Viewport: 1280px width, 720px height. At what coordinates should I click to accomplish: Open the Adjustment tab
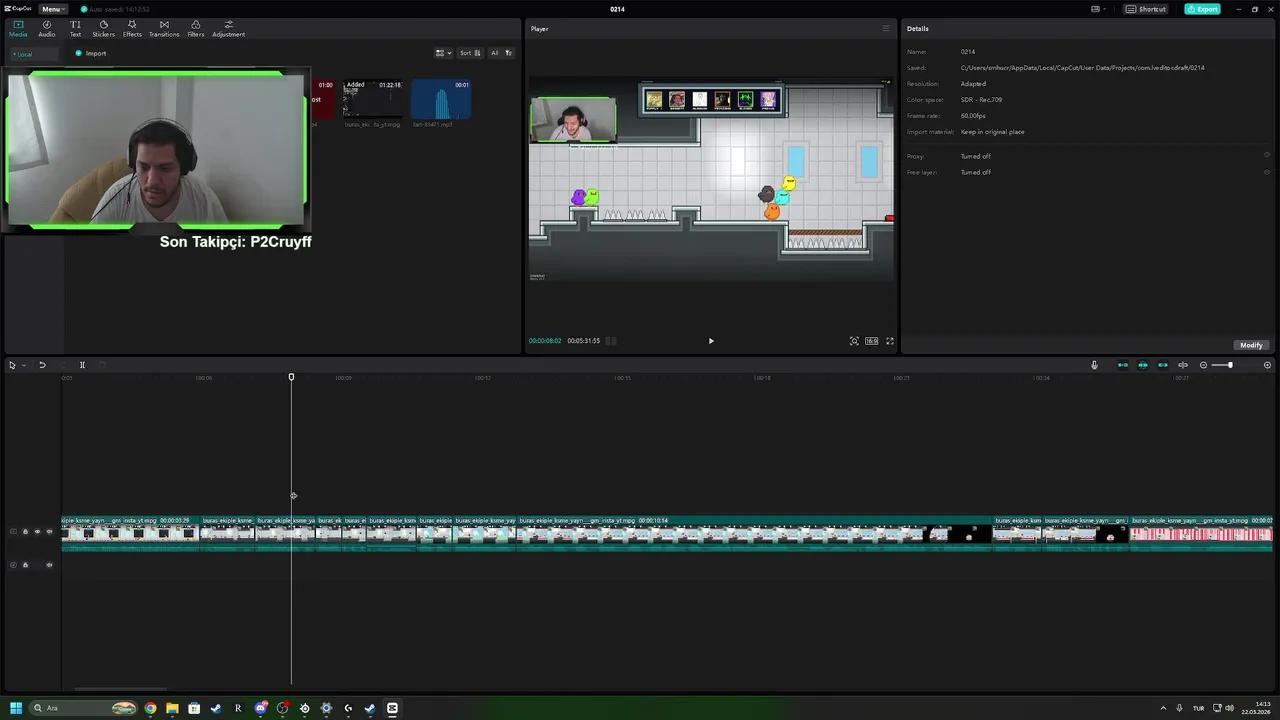pos(228,28)
